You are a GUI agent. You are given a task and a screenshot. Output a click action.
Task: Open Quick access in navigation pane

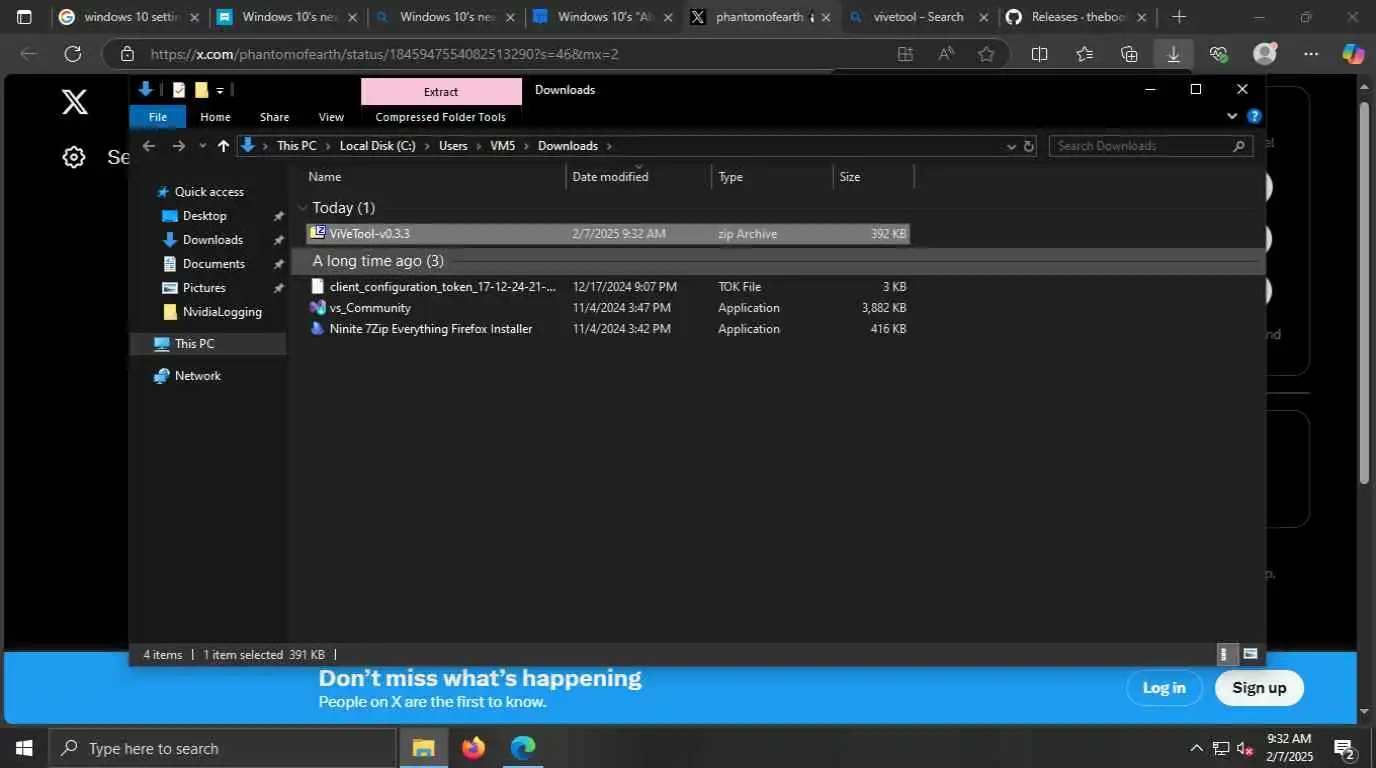point(209,192)
